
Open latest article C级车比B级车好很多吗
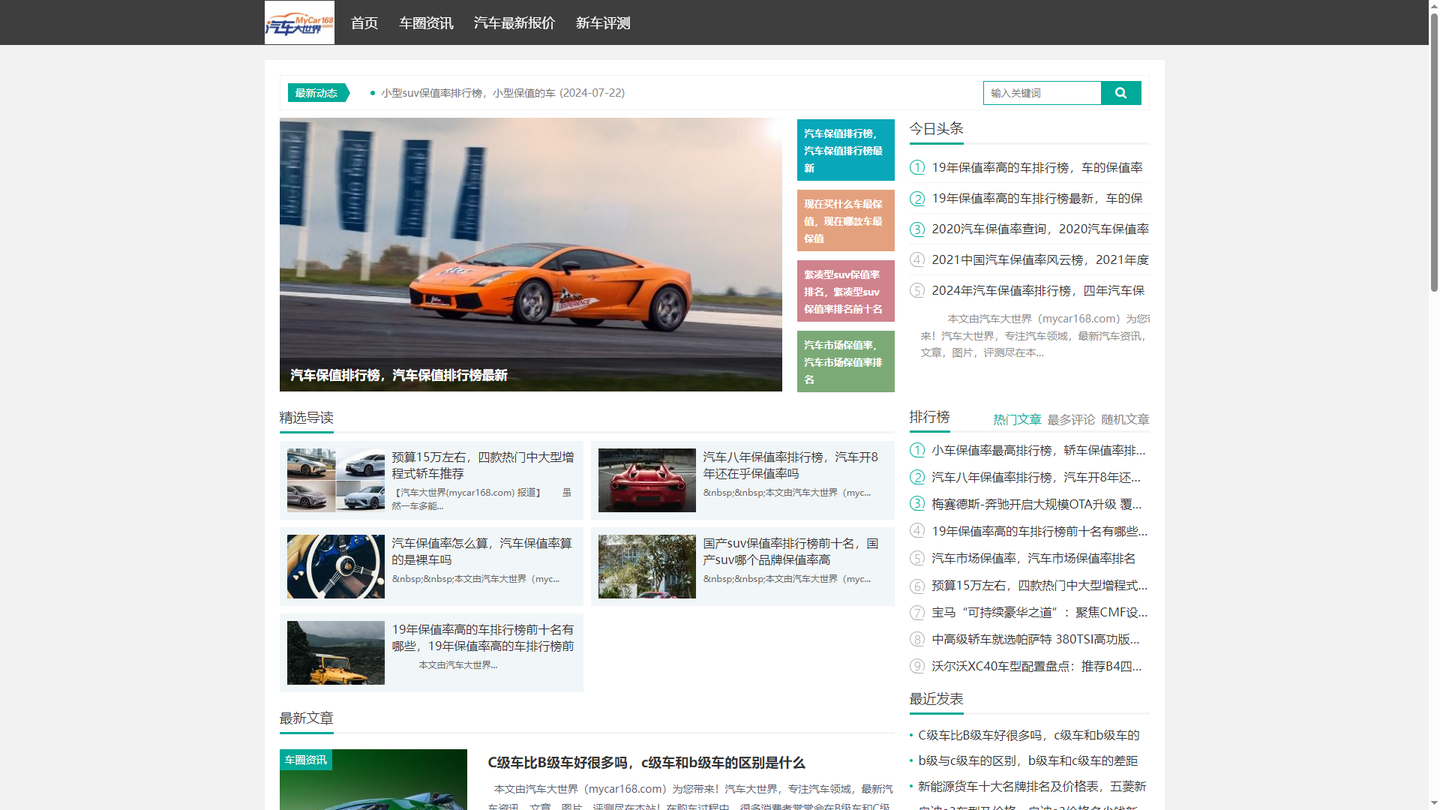(x=646, y=763)
